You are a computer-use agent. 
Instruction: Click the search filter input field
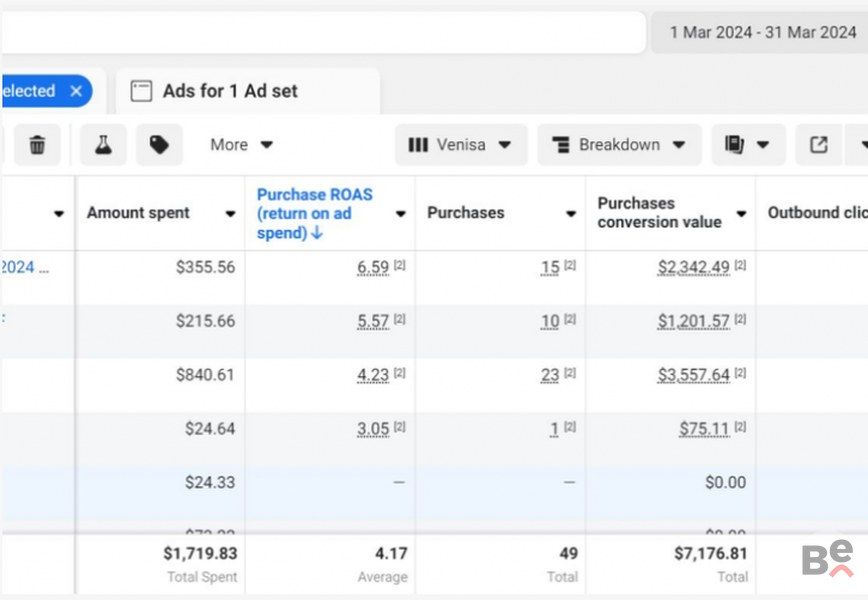(320, 32)
